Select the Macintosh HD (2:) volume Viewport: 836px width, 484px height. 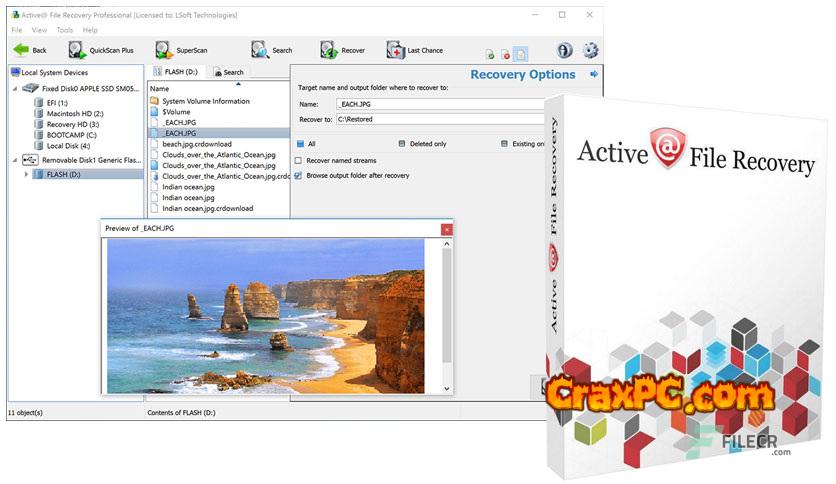75,114
